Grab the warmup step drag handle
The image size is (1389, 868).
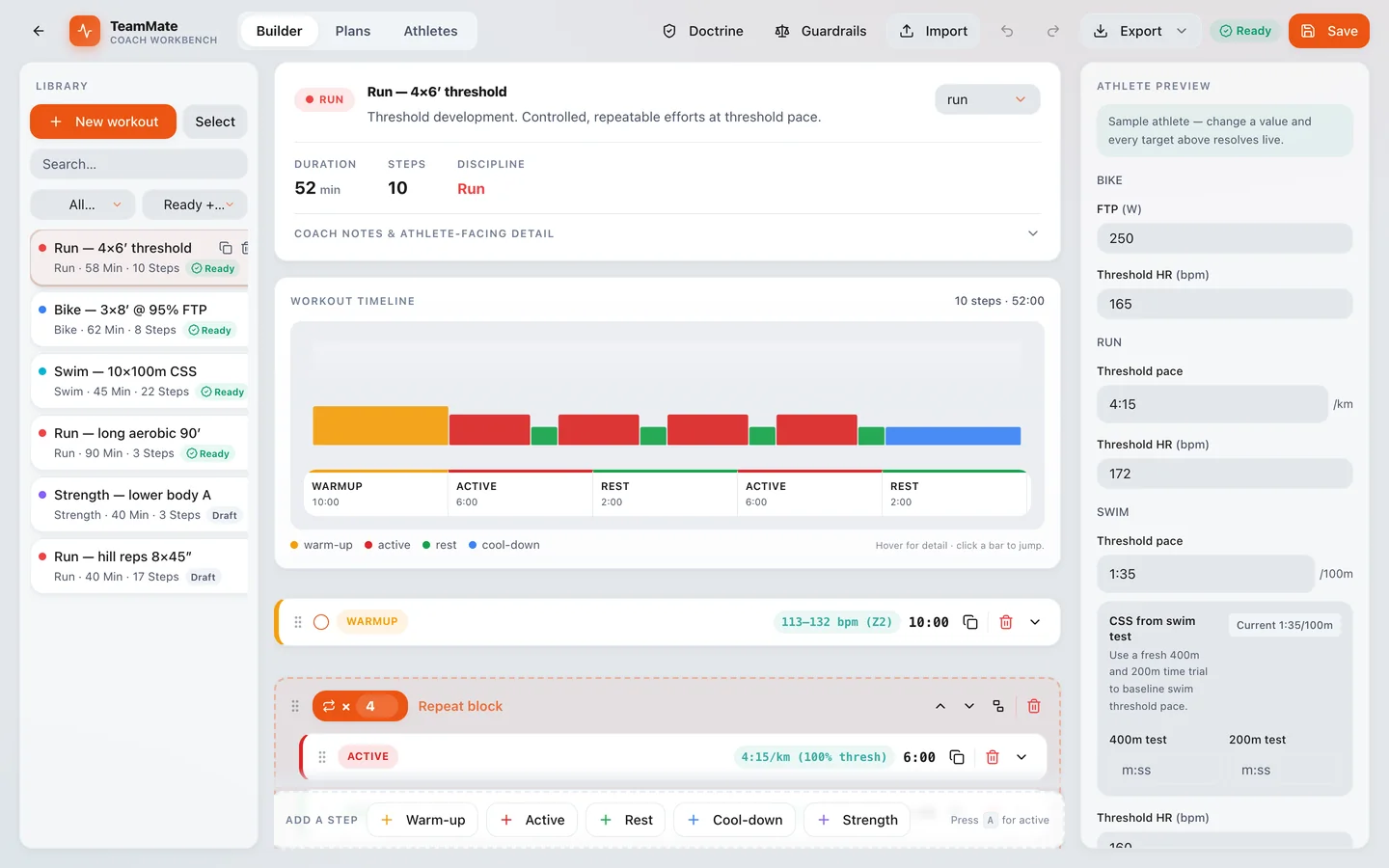[298, 622]
